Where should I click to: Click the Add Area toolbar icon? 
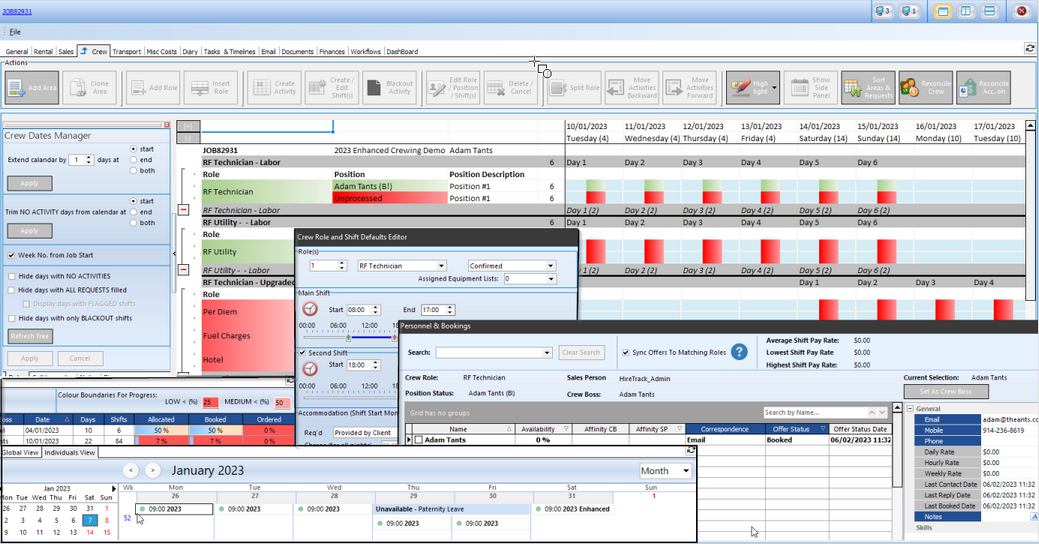[32, 88]
